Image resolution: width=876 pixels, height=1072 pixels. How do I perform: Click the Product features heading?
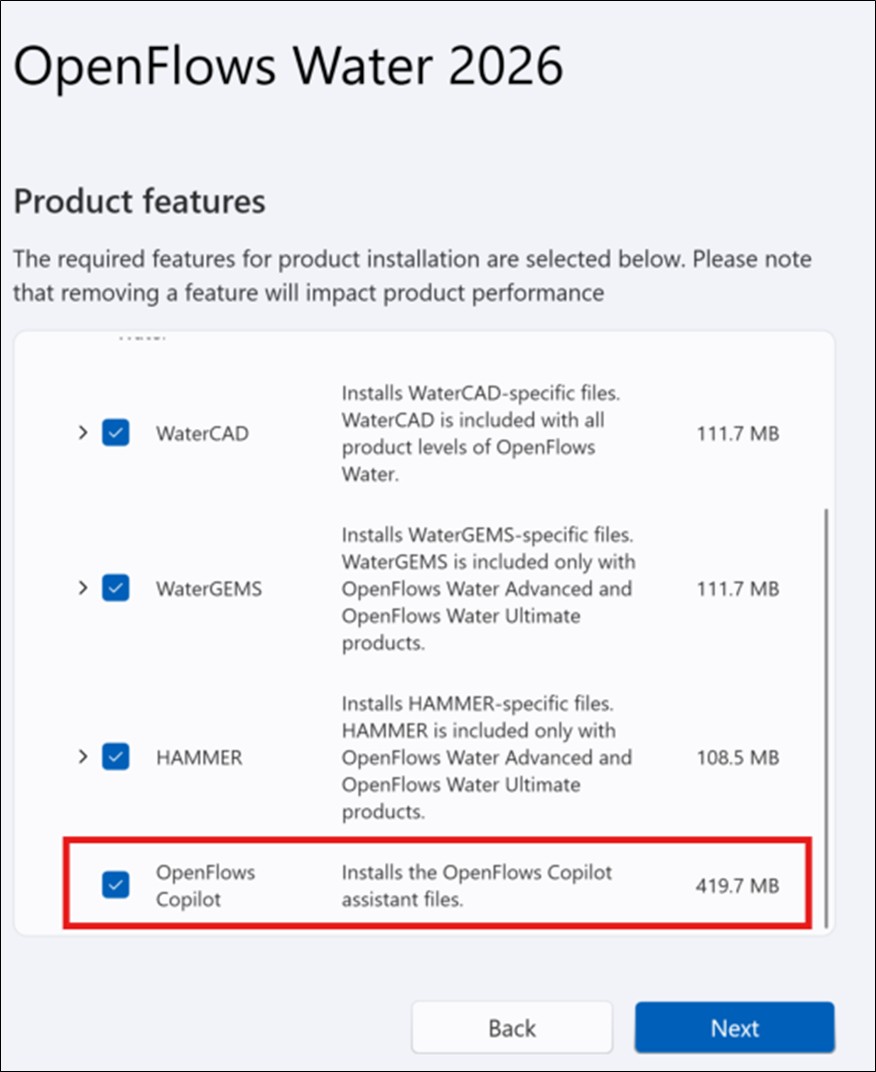pyautogui.click(x=140, y=202)
